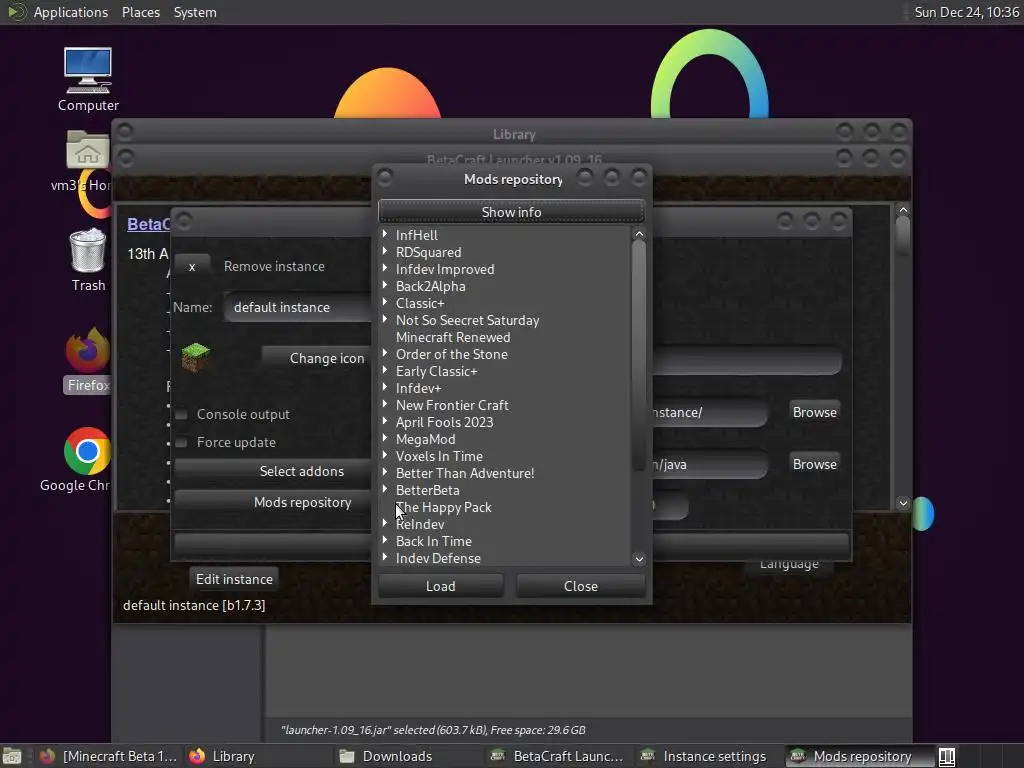This screenshot has height=768, width=1024.
Task: Click the Show info button
Action: pos(511,212)
